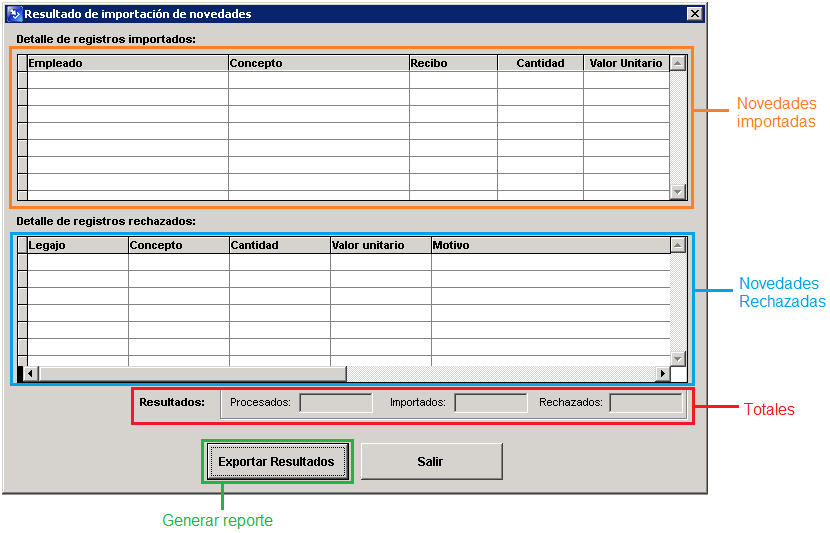Click the Procesados result field
Viewport: 830px width, 533px height.
[336, 403]
